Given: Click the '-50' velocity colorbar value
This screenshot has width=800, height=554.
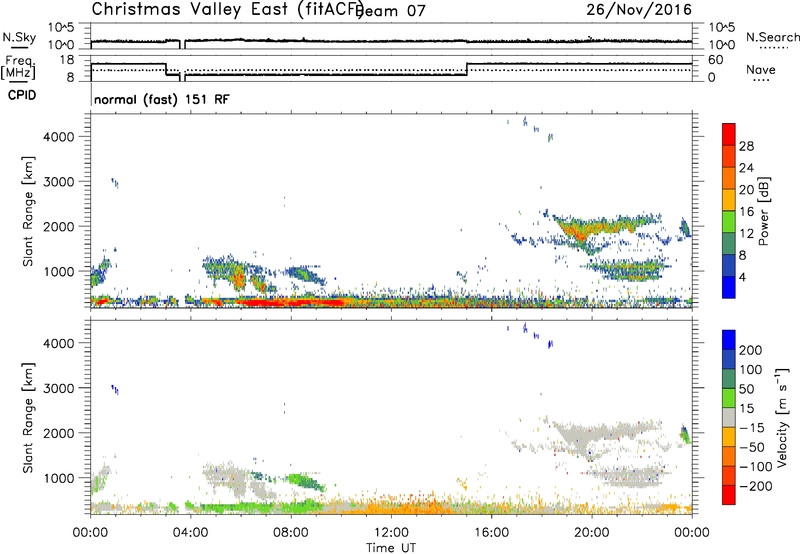Looking at the screenshot, I should pos(752,447).
